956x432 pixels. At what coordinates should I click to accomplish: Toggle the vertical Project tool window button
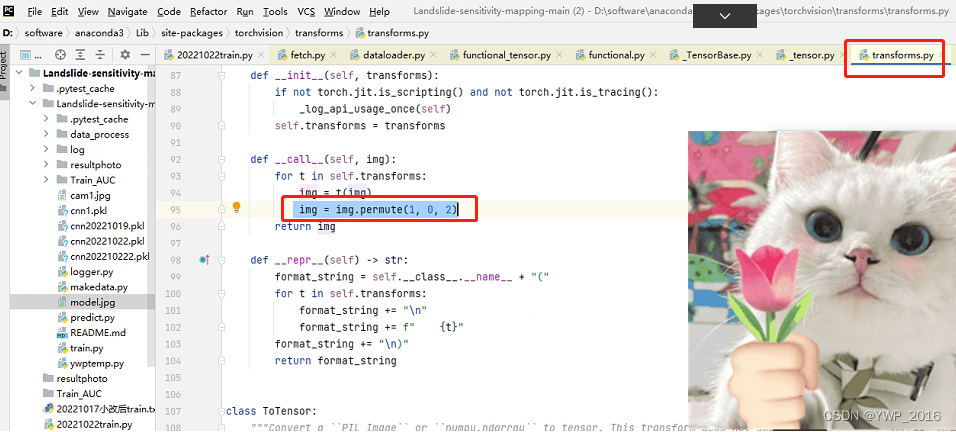coord(4,71)
